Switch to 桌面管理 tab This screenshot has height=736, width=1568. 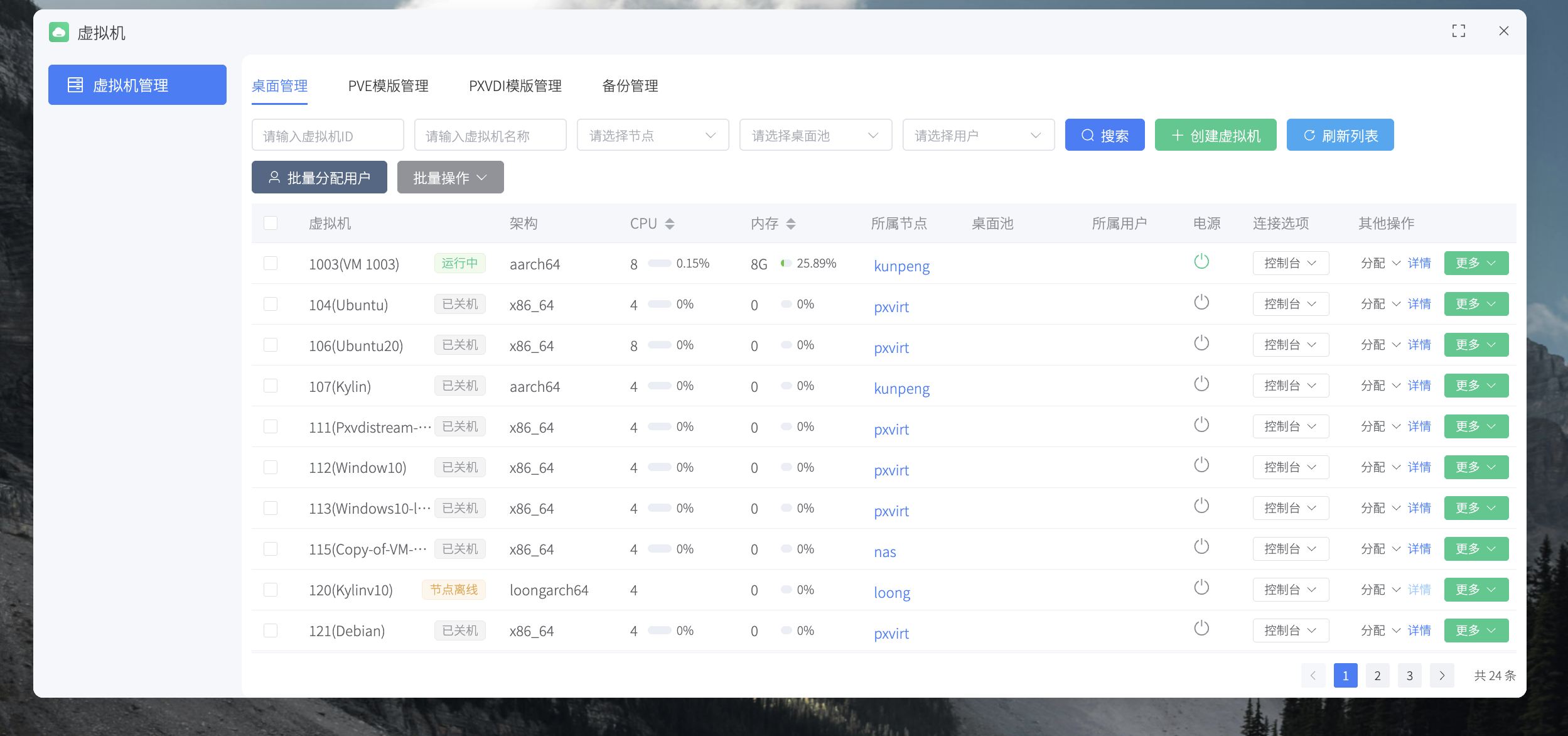279,86
